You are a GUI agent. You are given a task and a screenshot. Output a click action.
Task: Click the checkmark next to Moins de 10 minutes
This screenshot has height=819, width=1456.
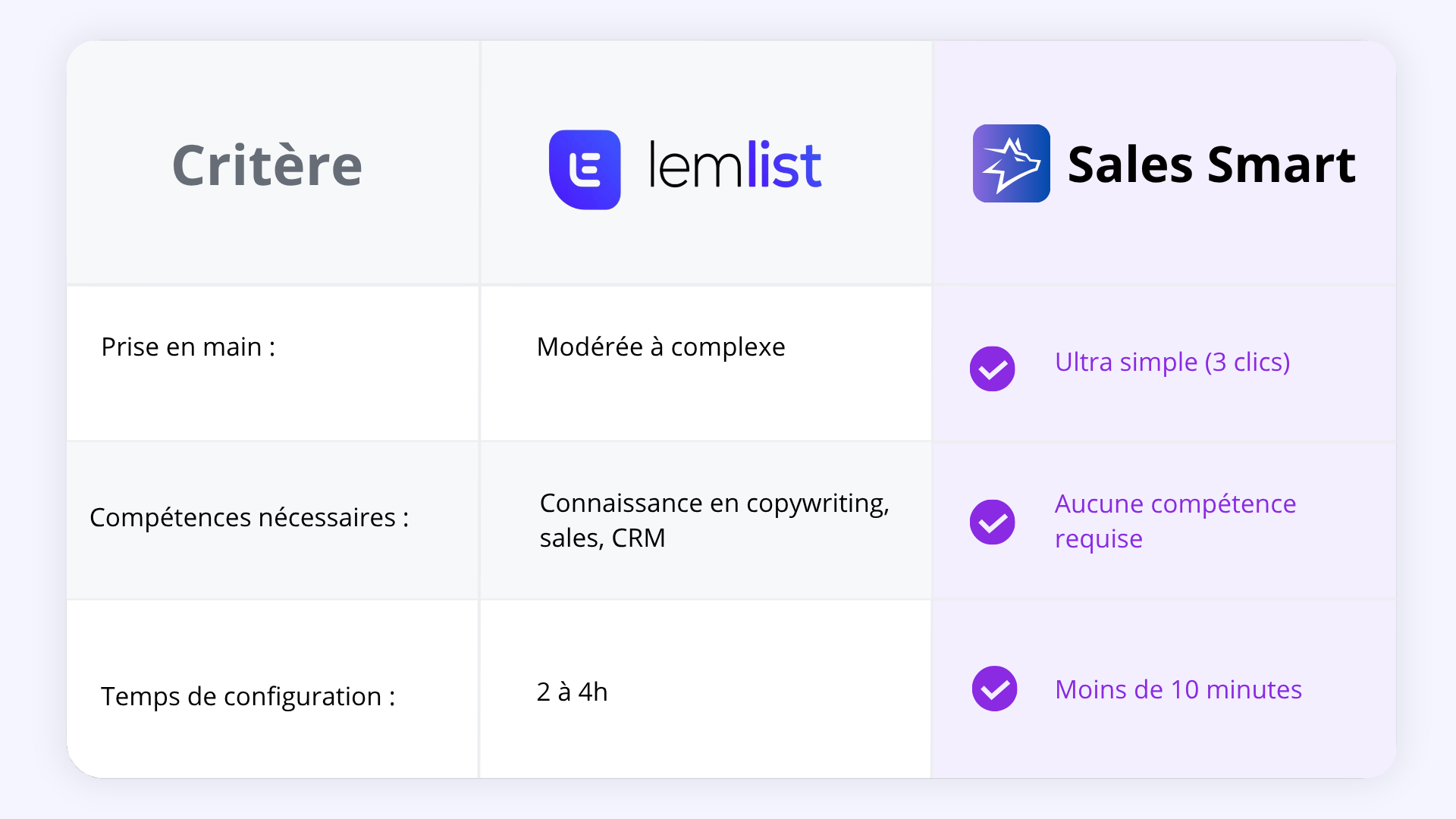(x=994, y=689)
